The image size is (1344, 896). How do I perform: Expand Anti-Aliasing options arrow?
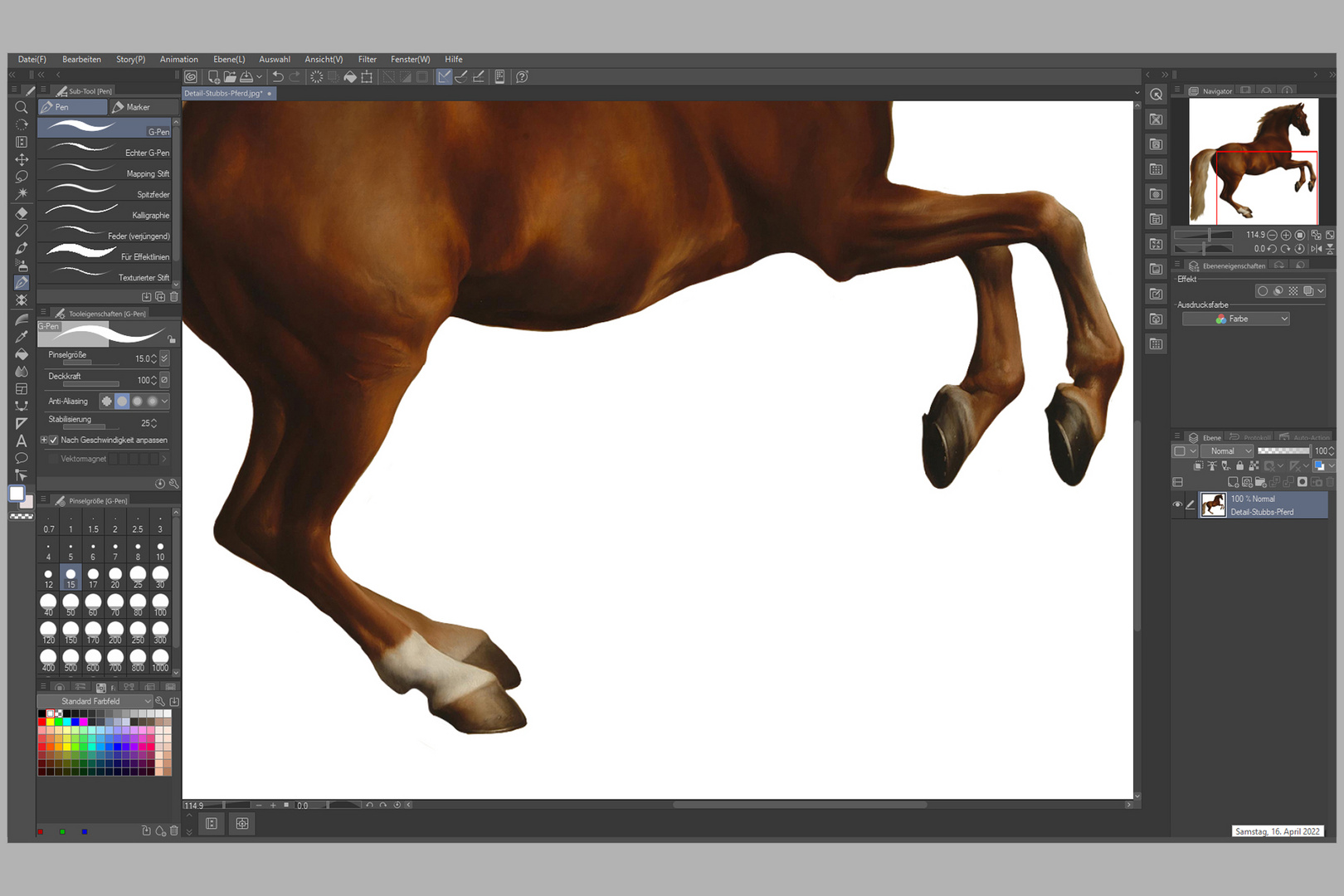(164, 402)
